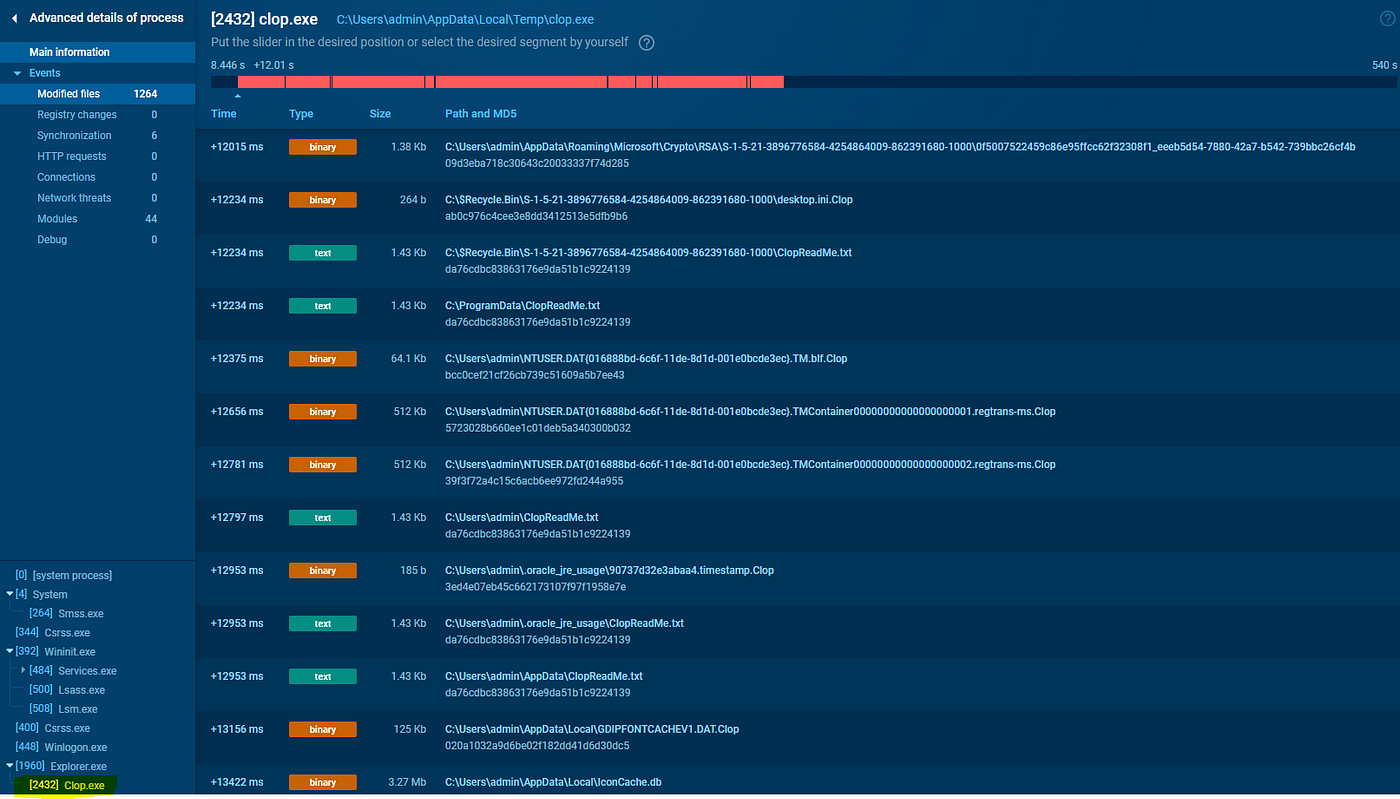Screen dimensions: 1400x799
Task: Click MD5 hash 020a1032a9d6be02f182dd41d6d30dc5
Action: (x=537, y=746)
